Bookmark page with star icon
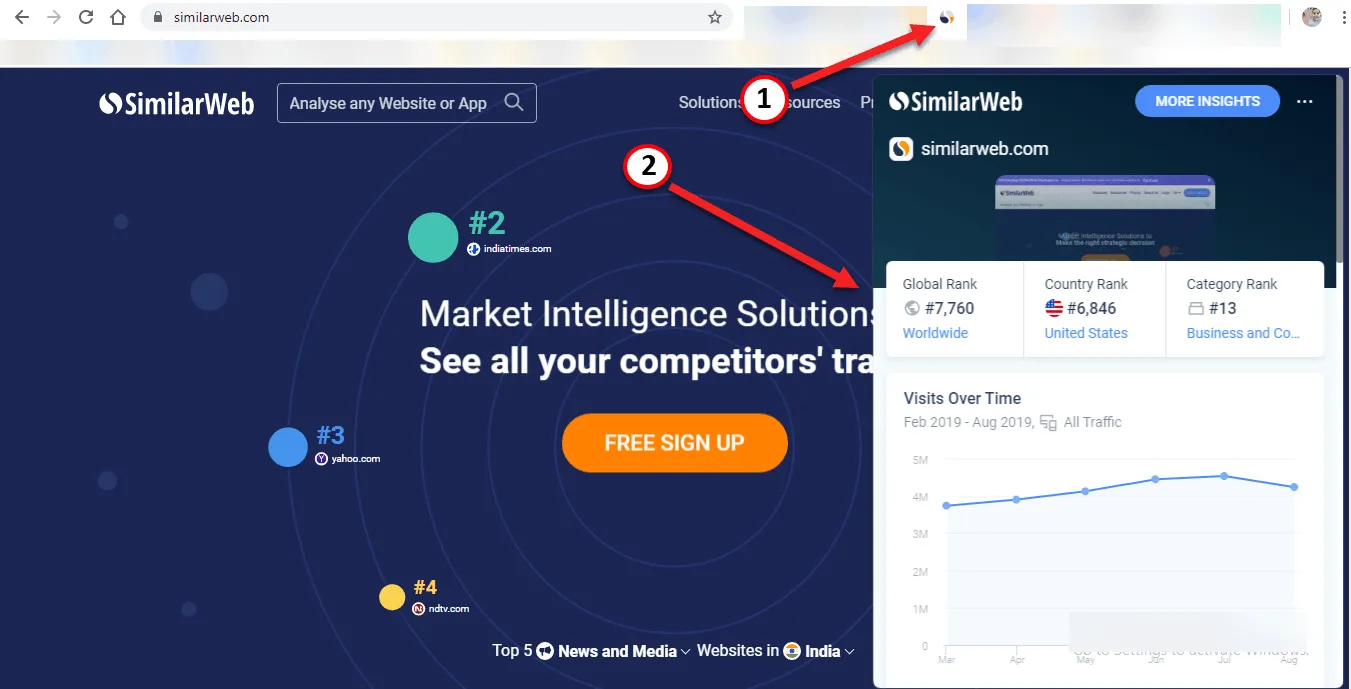1351x689 pixels. (x=715, y=17)
